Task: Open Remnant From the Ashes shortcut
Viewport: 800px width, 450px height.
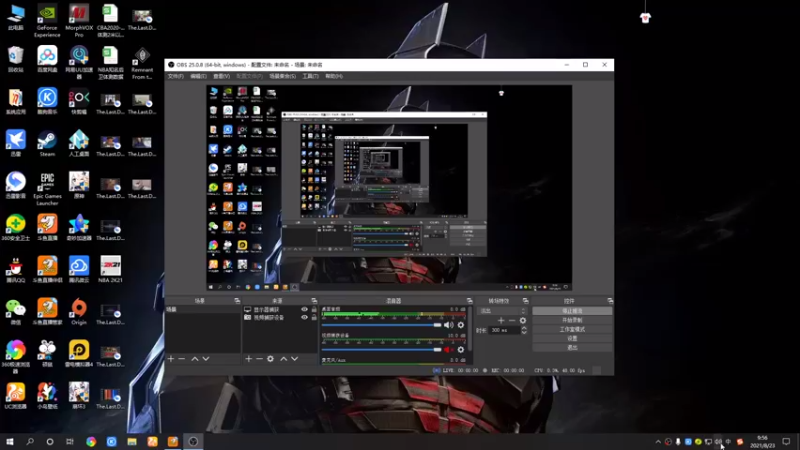Action: (x=142, y=63)
